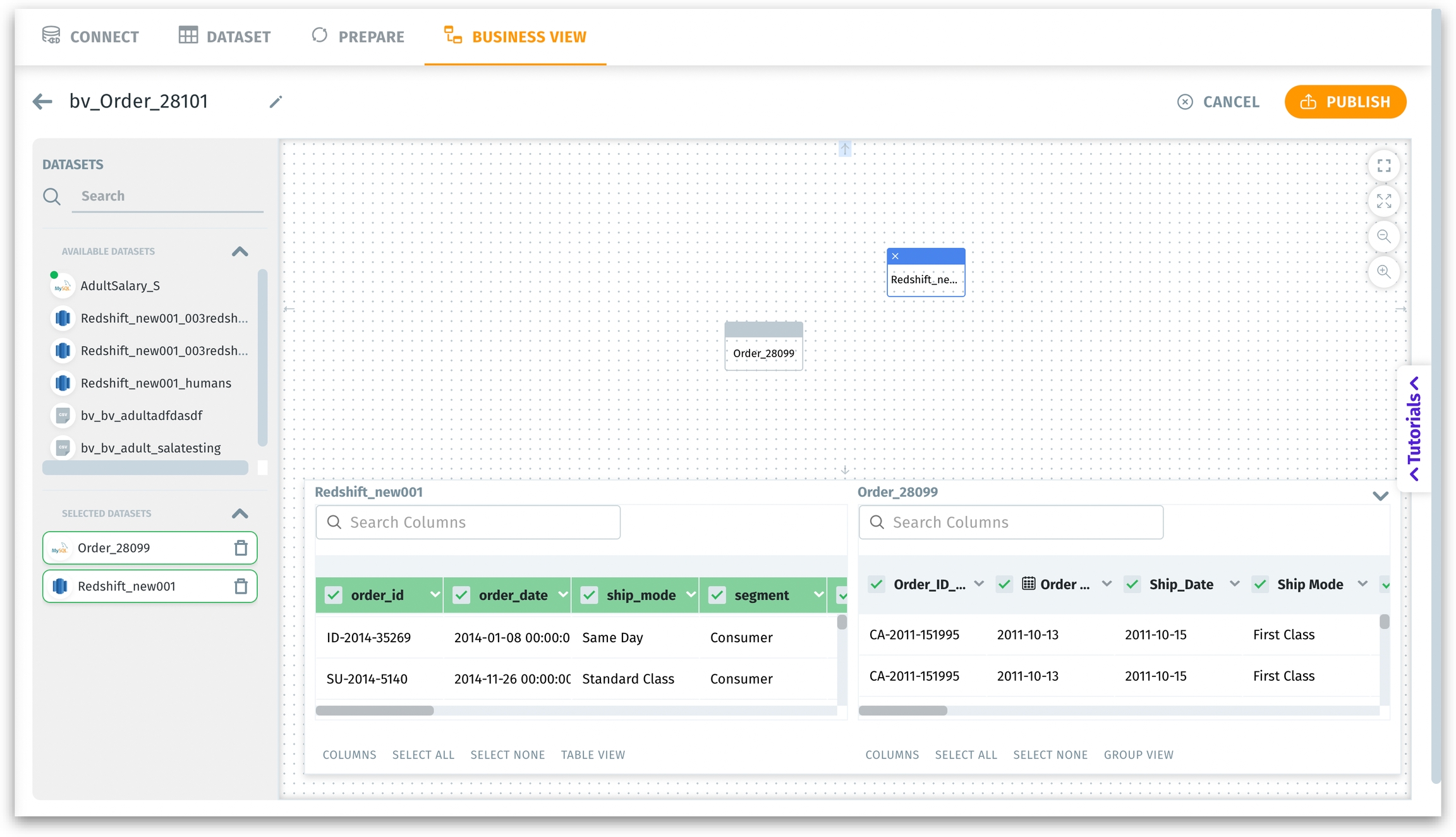The image size is (1456, 837).
Task: Click the fullscreen icon on the canvas
Action: pos(1383,166)
